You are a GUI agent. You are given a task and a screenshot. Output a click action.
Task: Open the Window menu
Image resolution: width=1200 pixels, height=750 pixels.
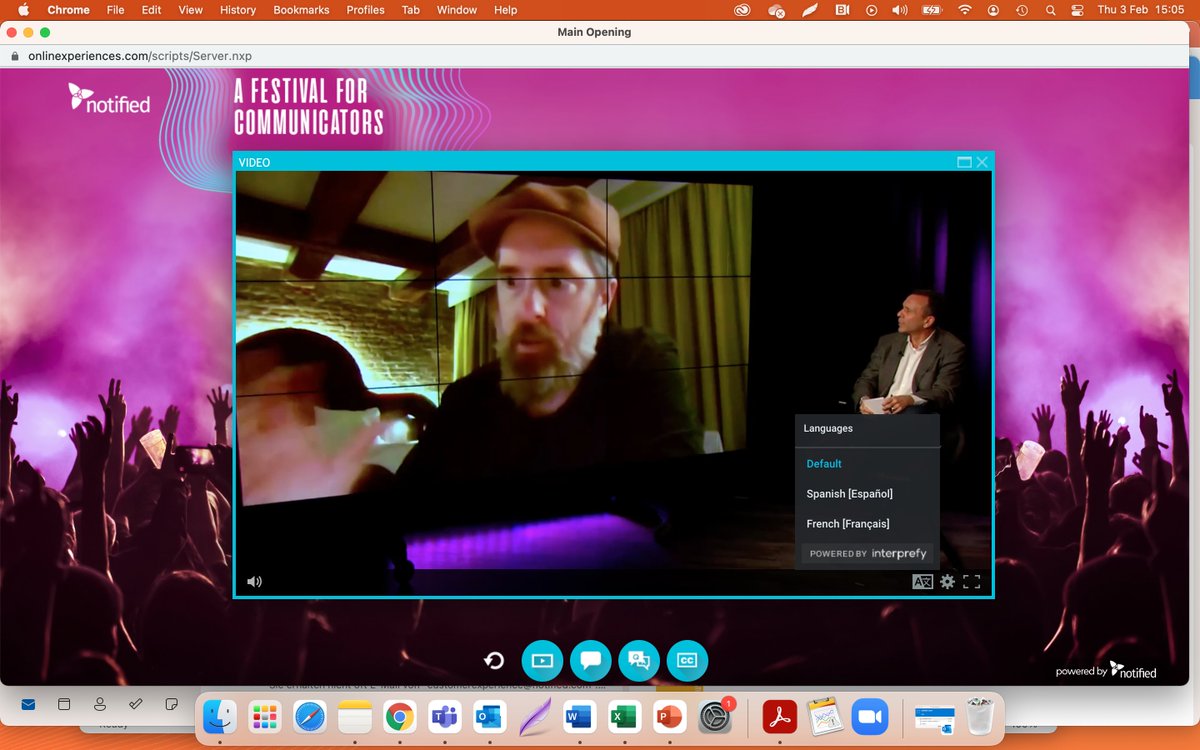[x=458, y=10]
